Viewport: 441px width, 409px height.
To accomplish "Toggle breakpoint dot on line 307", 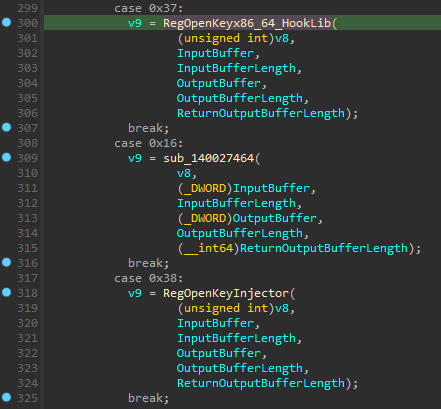I will tap(7, 127).
